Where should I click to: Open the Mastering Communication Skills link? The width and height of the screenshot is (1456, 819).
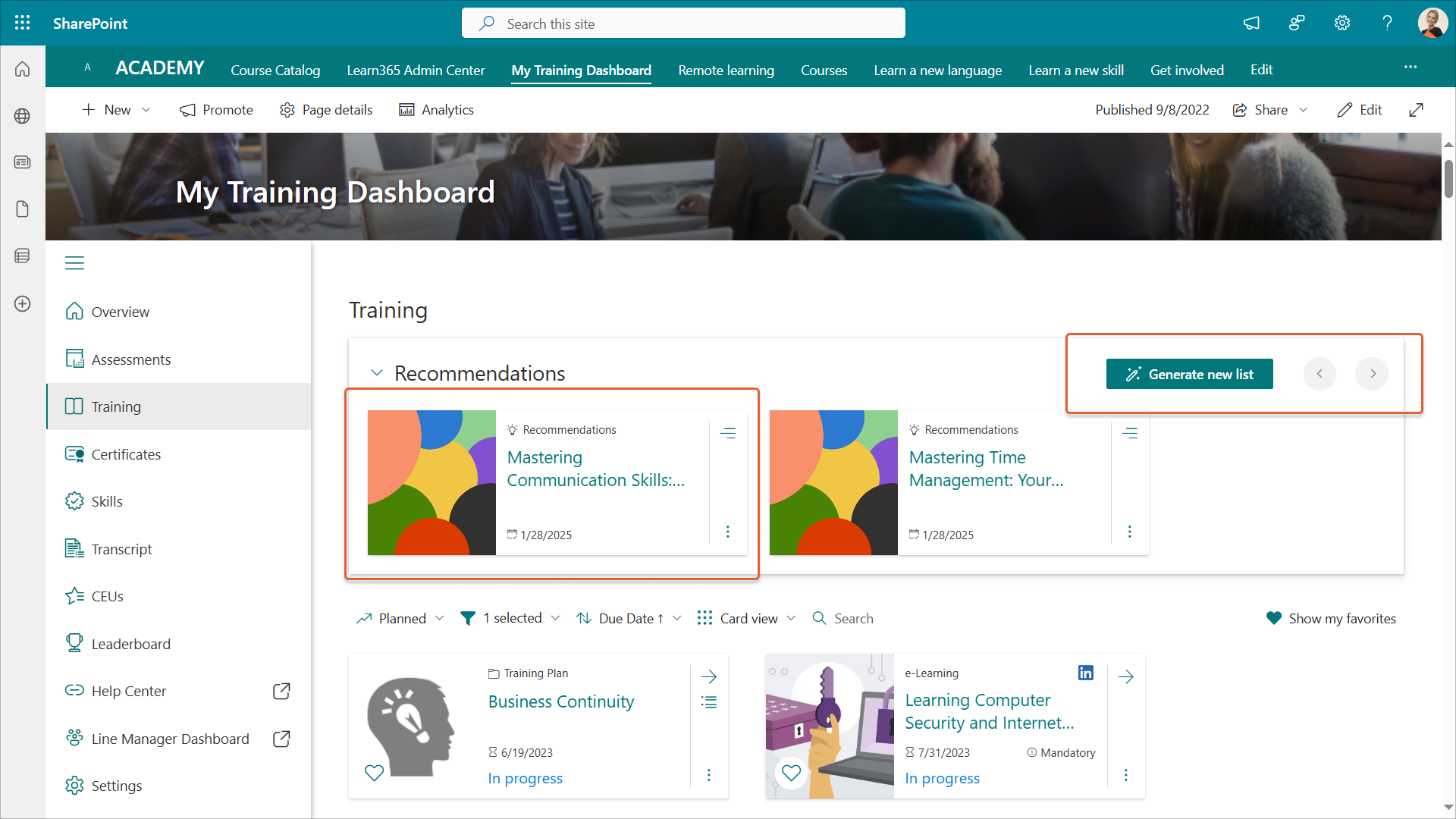point(595,469)
